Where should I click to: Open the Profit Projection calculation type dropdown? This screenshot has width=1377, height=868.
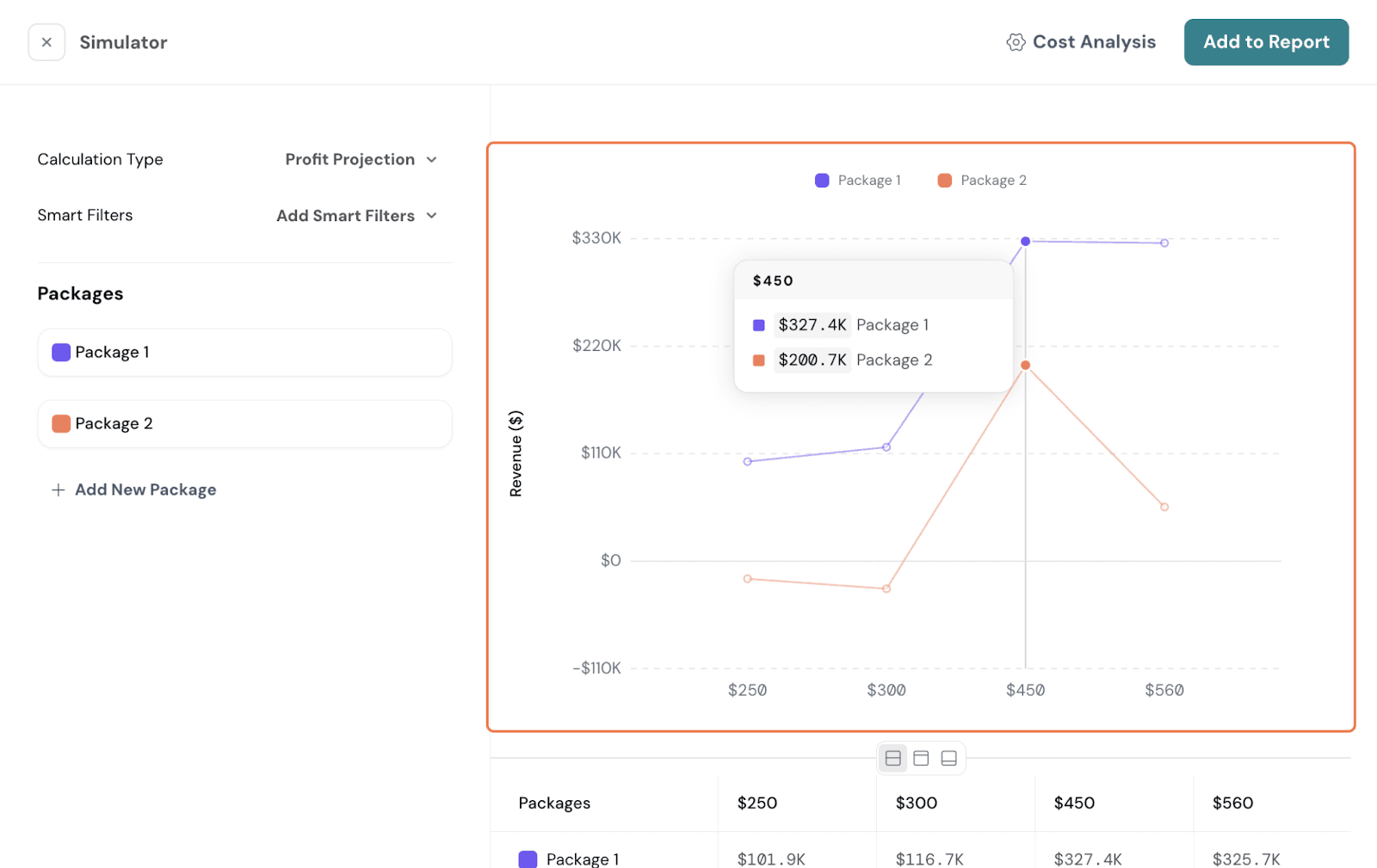click(361, 159)
